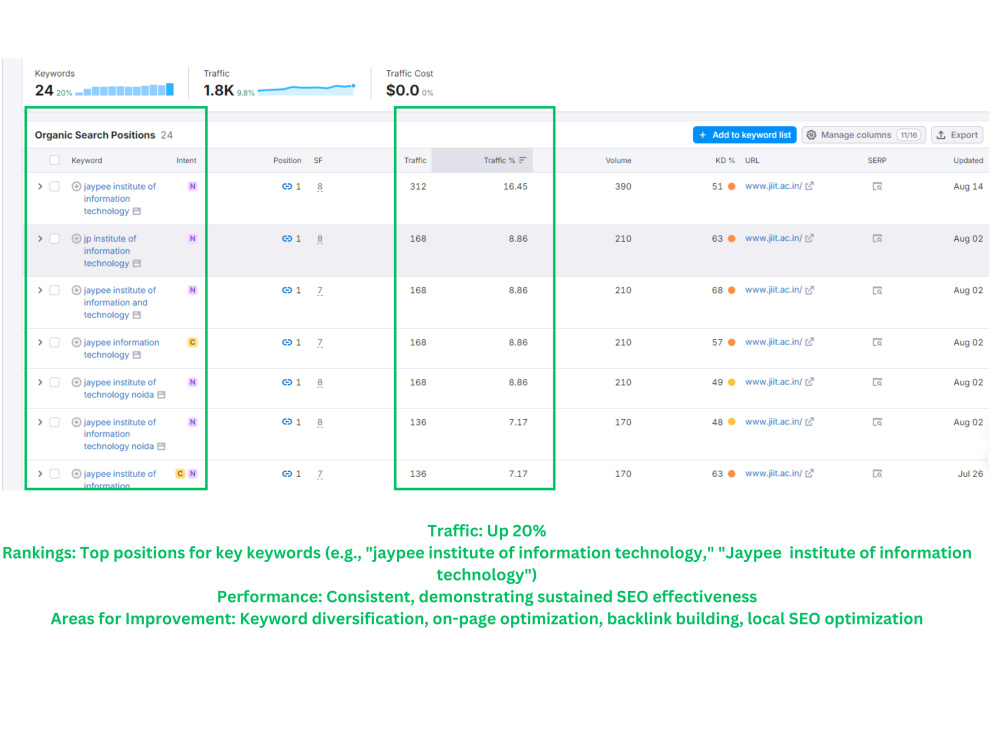Open keyword link 'jp institute of information technology'

(x=110, y=251)
